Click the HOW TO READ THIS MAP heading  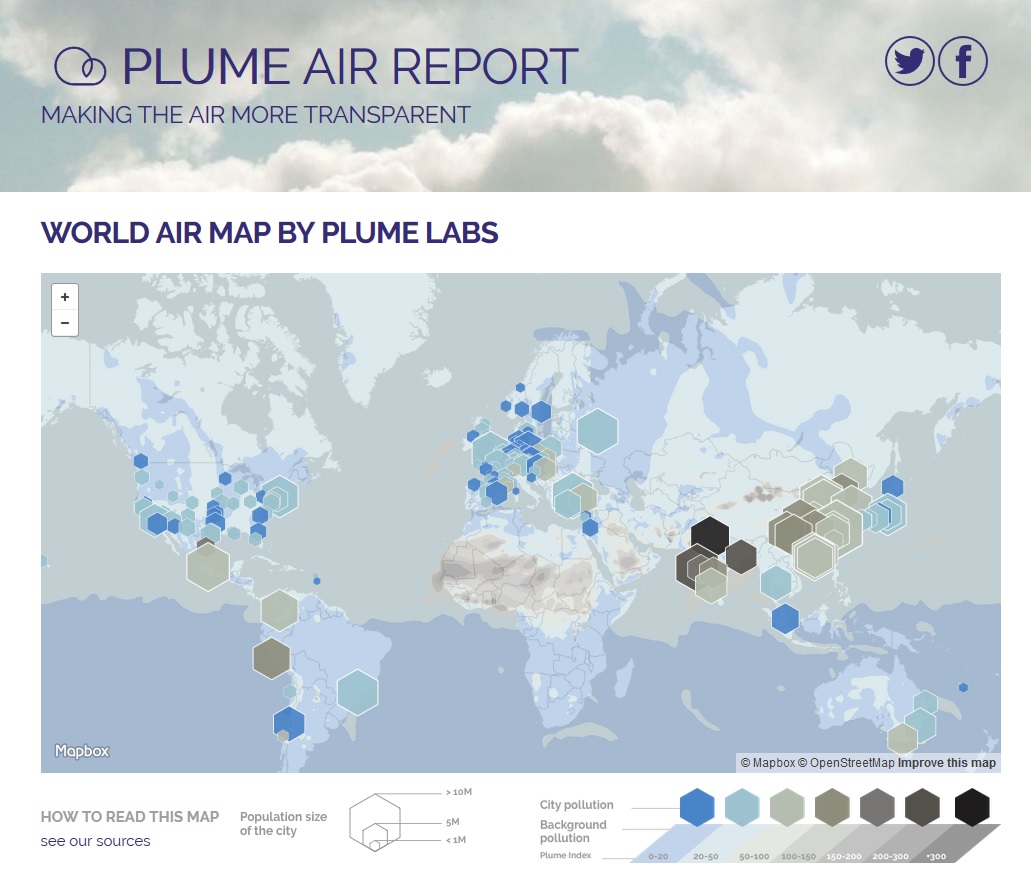[x=130, y=816]
